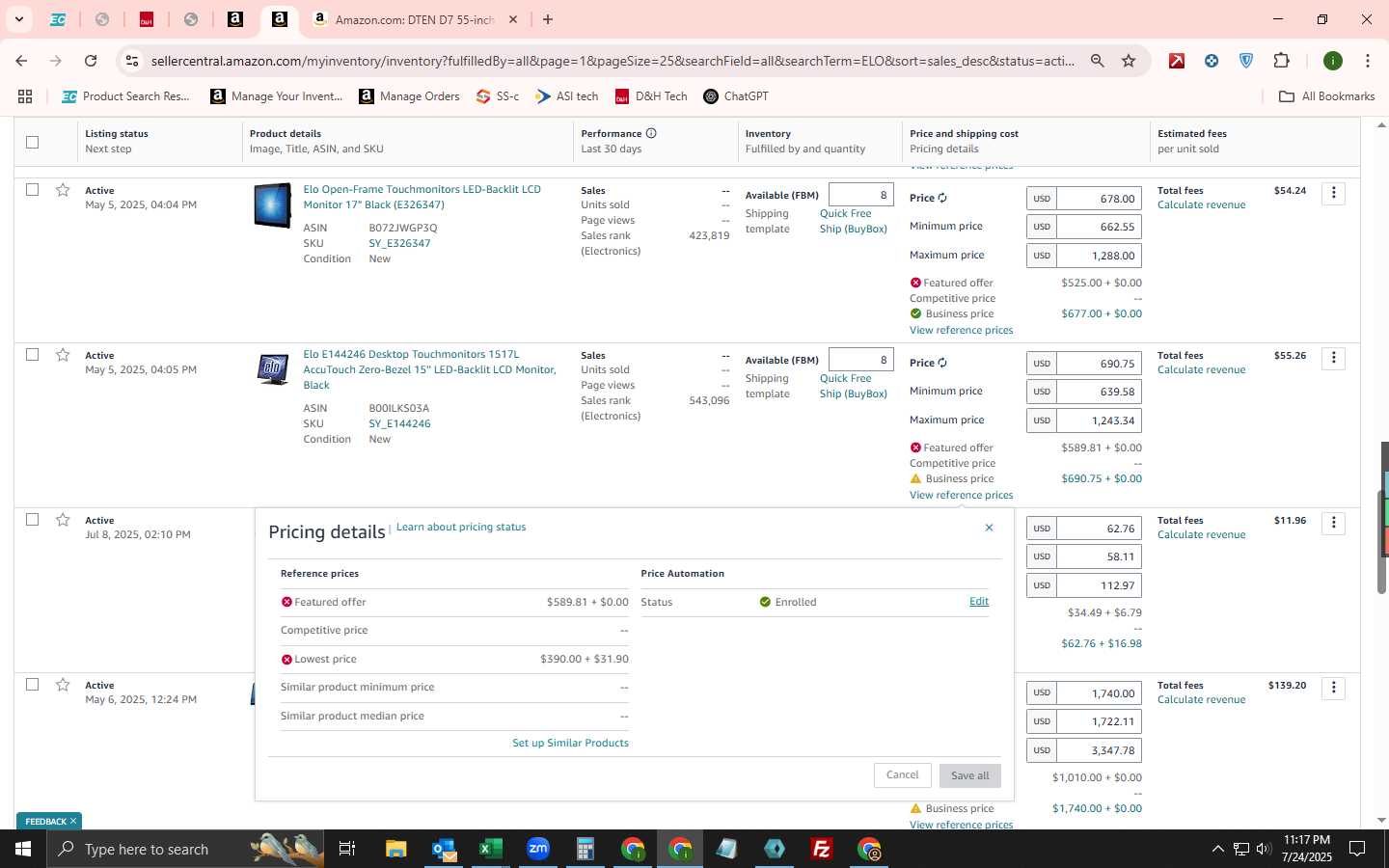Screen dimensions: 1389x868
Task: Switch to the Amazon.com DTEN D7 tab
Action: tap(414, 19)
